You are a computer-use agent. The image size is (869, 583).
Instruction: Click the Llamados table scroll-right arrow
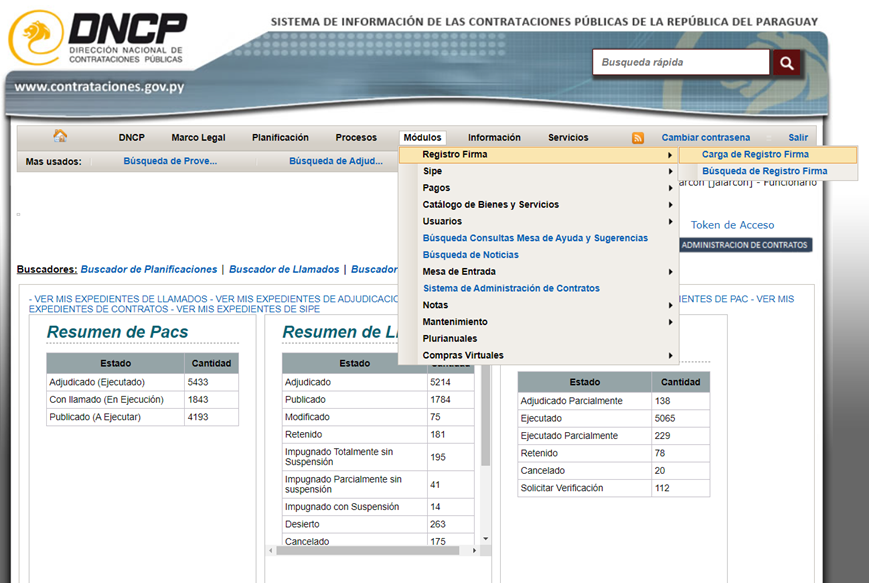(474, 551)
